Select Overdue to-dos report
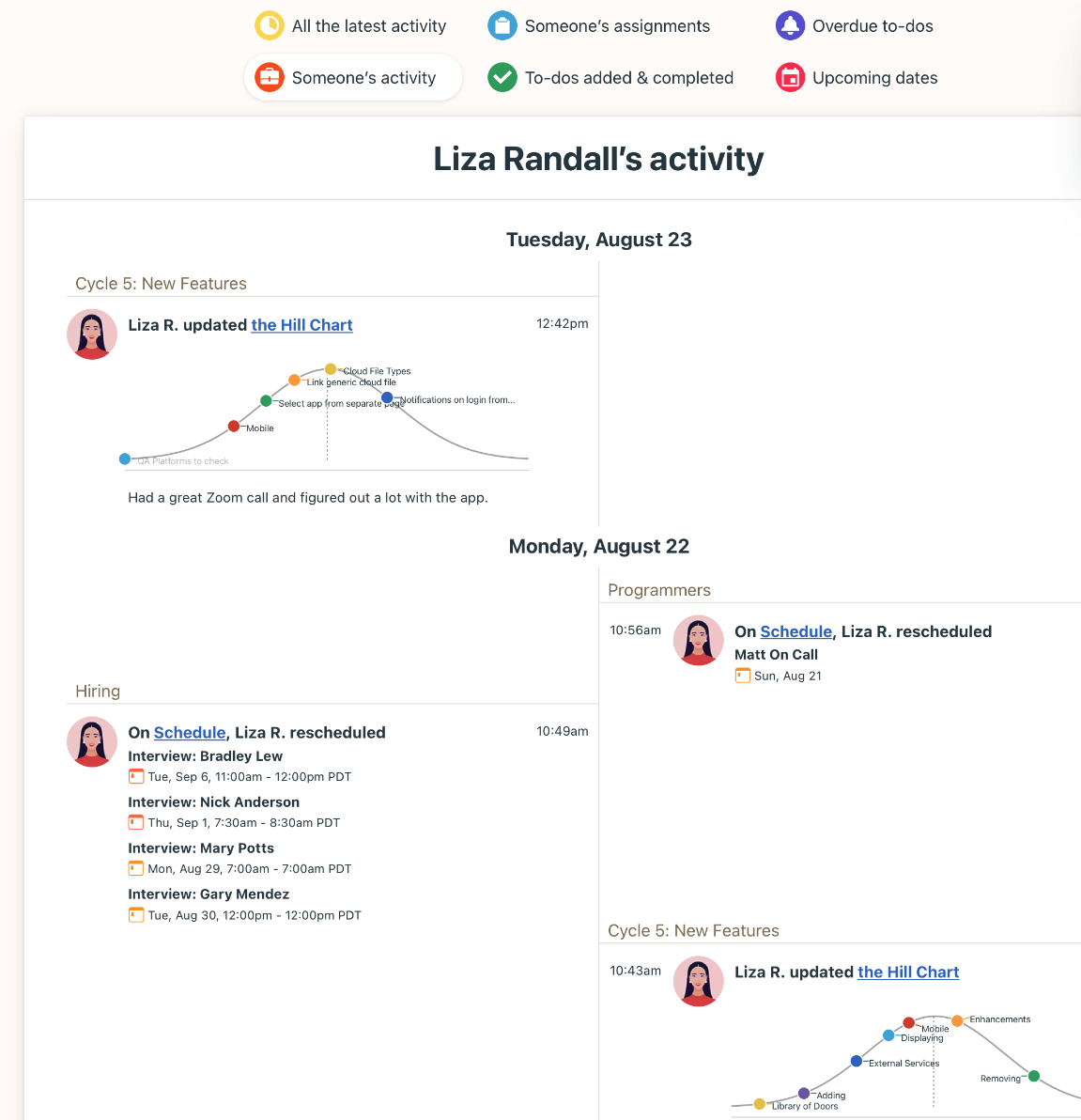1081x1120 pixels. pos(855,25)
